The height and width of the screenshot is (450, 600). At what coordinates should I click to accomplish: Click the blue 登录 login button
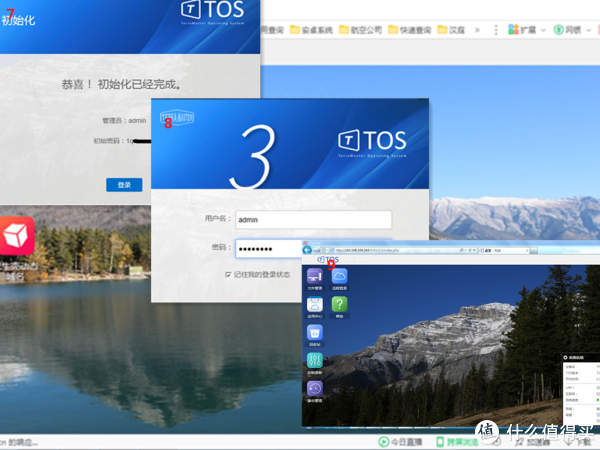click(x=124, y=185)
